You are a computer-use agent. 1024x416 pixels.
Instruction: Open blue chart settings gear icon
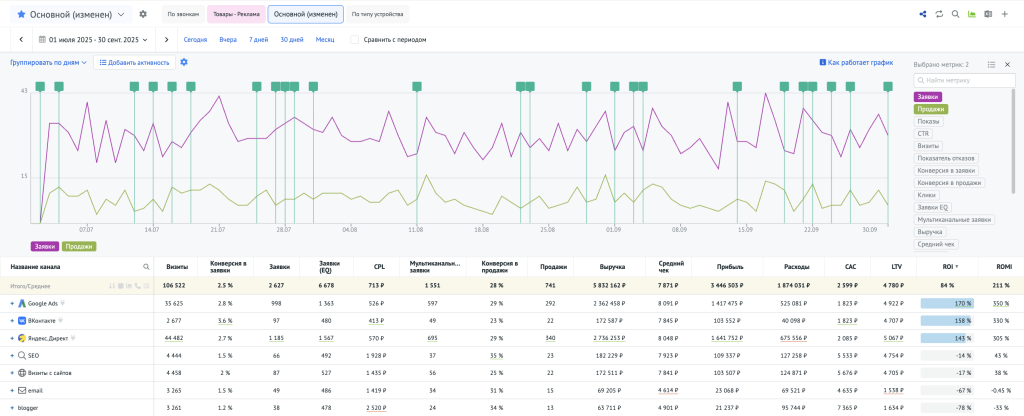pyautogui.click(x=184, y=62)
